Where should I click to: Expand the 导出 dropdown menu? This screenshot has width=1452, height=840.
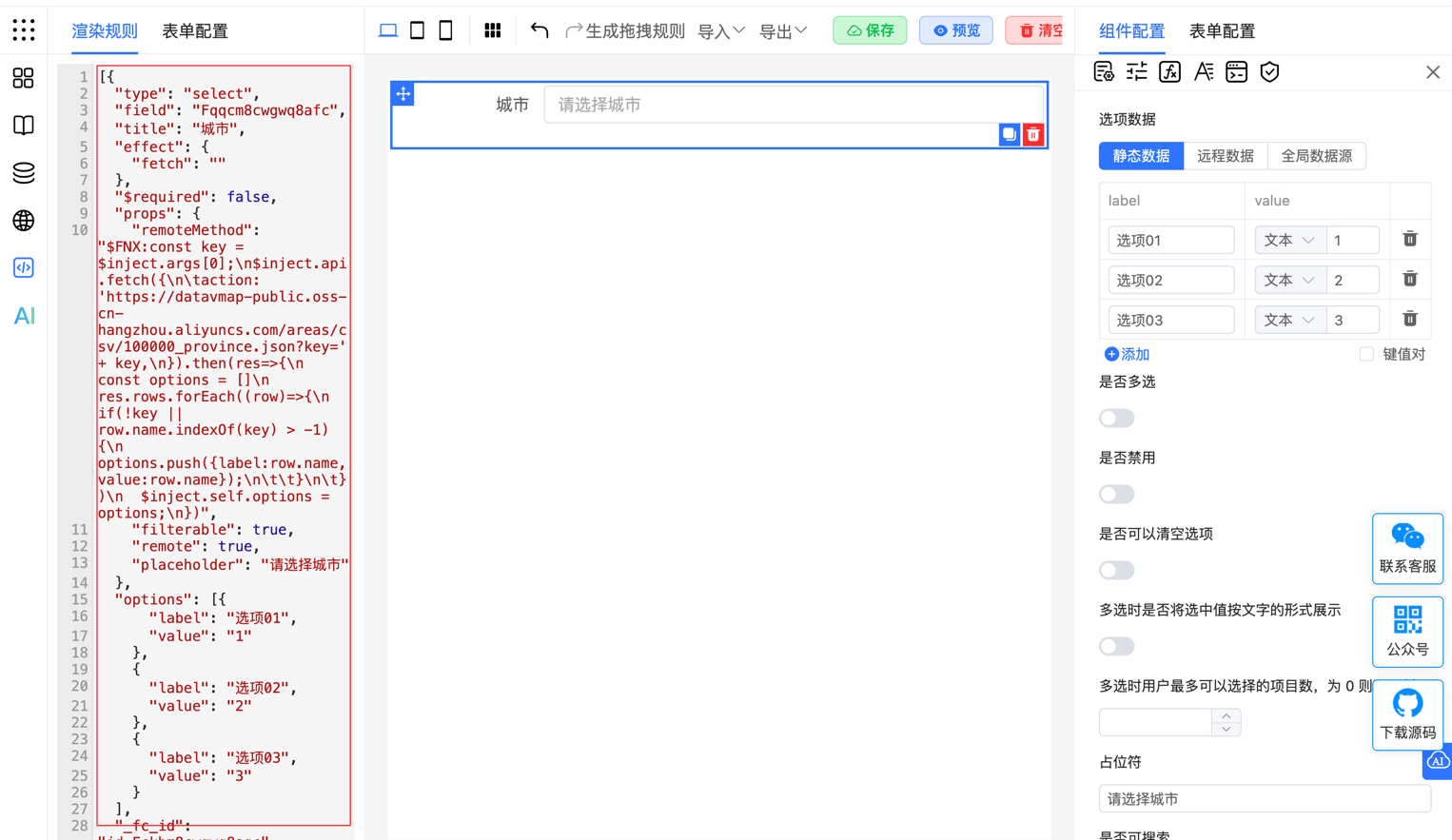[782, 31]
